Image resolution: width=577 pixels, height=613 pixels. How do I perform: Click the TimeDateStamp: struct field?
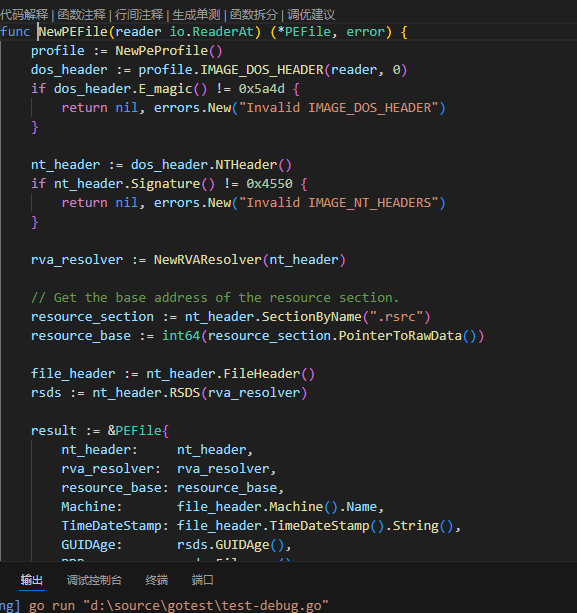(x=115, y=526)
